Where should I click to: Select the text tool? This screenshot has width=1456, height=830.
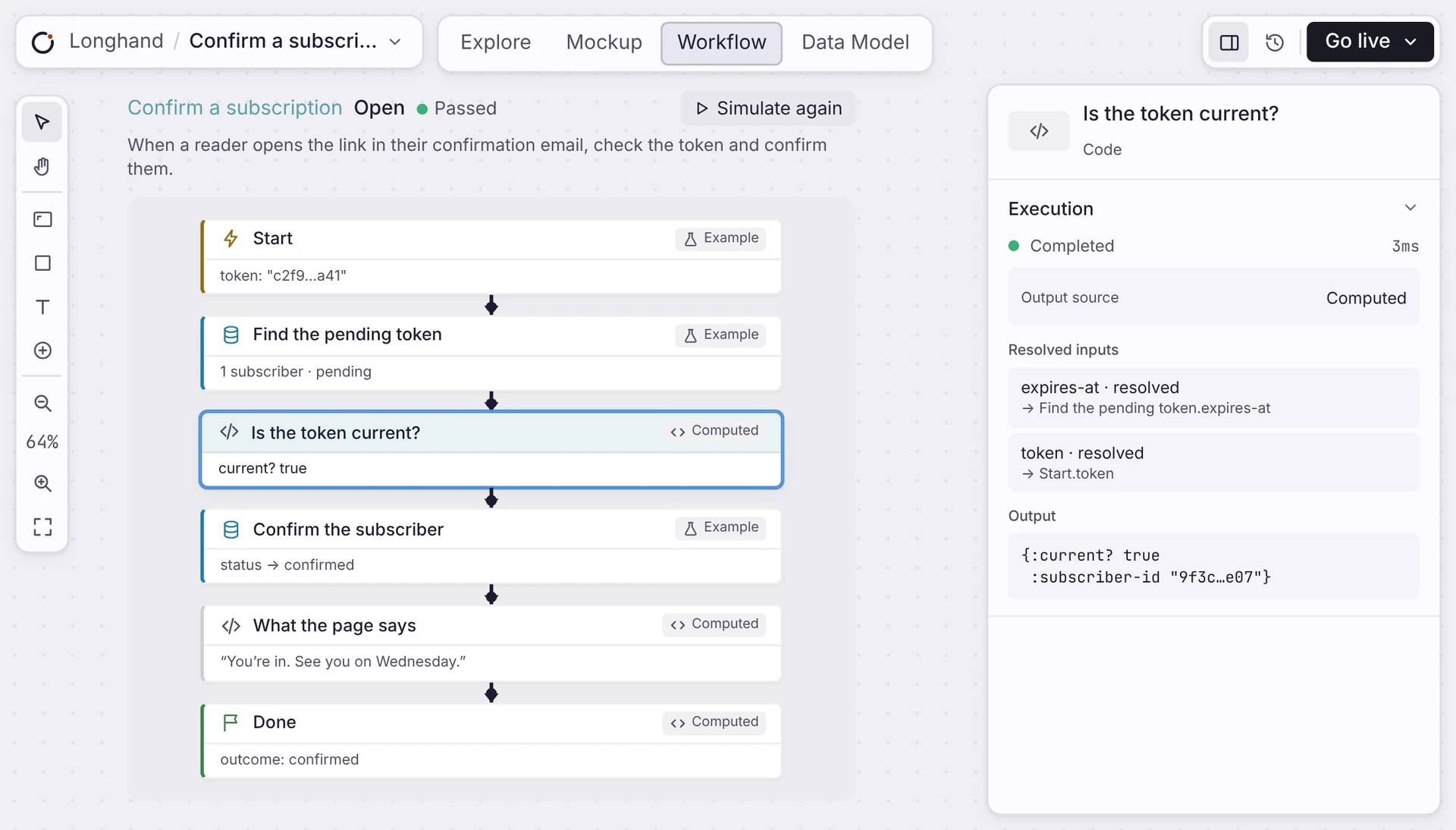point(42,307)
